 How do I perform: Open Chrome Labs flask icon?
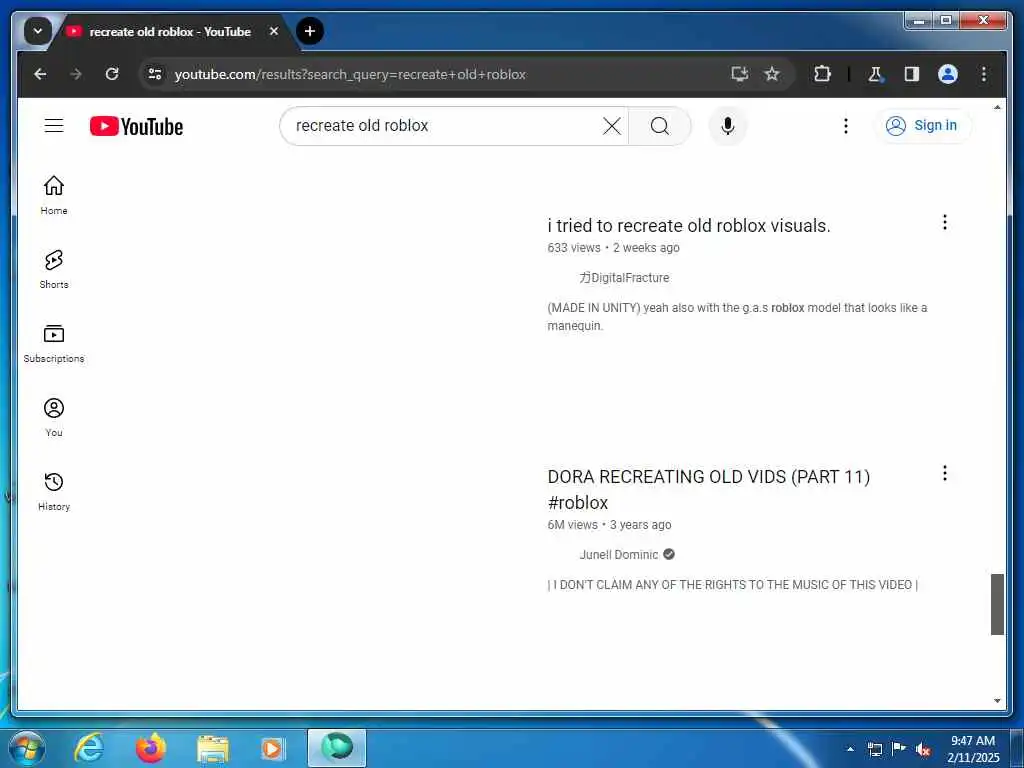point(875,74)
